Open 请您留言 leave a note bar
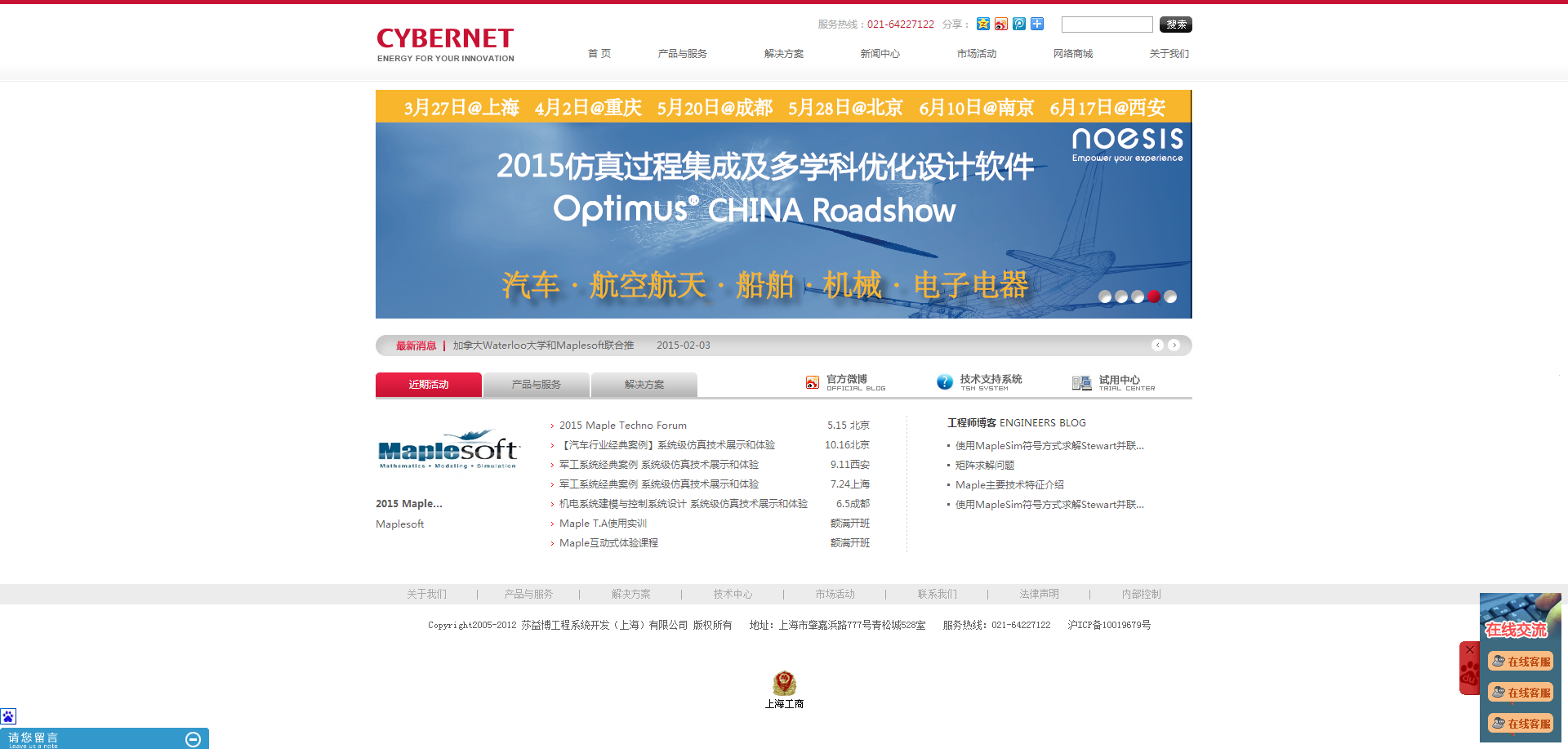This screenshot has width=1568, height=749. 105,738
